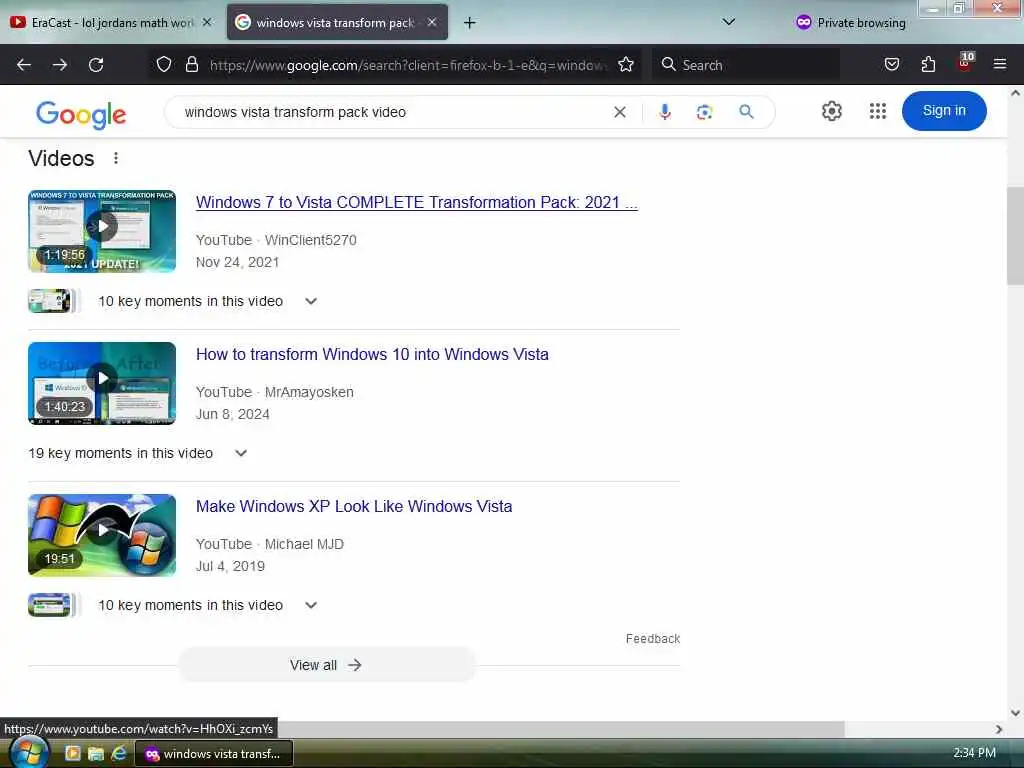Launch Internet Explorer from quick launch

point(119,754)
